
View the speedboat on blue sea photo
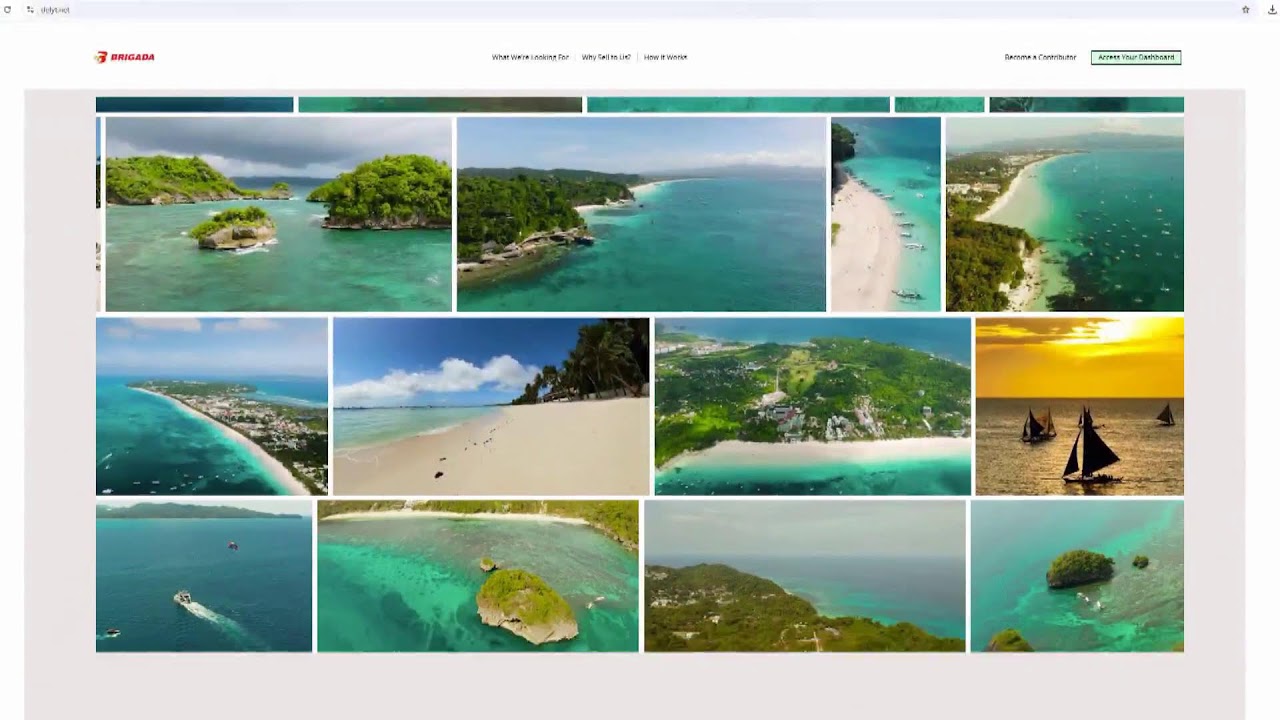coord(204,576)
